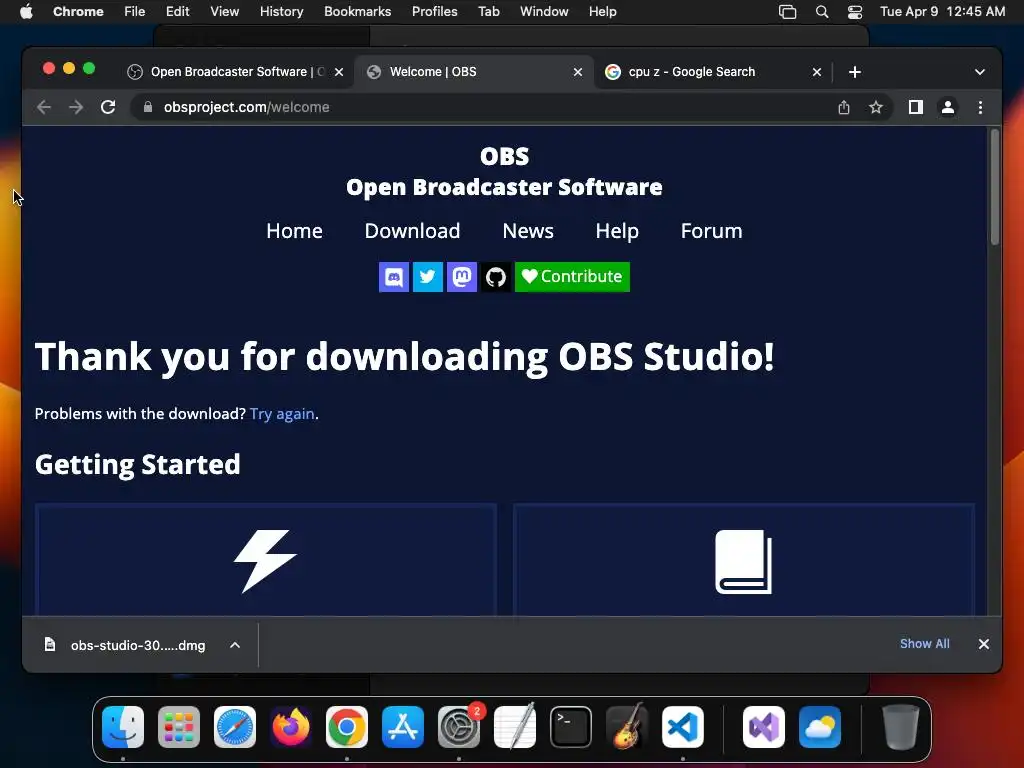The width and height of the screenshot is (1024, 768).
Task: Open Finder from the Dock
Action: point(123,727)
